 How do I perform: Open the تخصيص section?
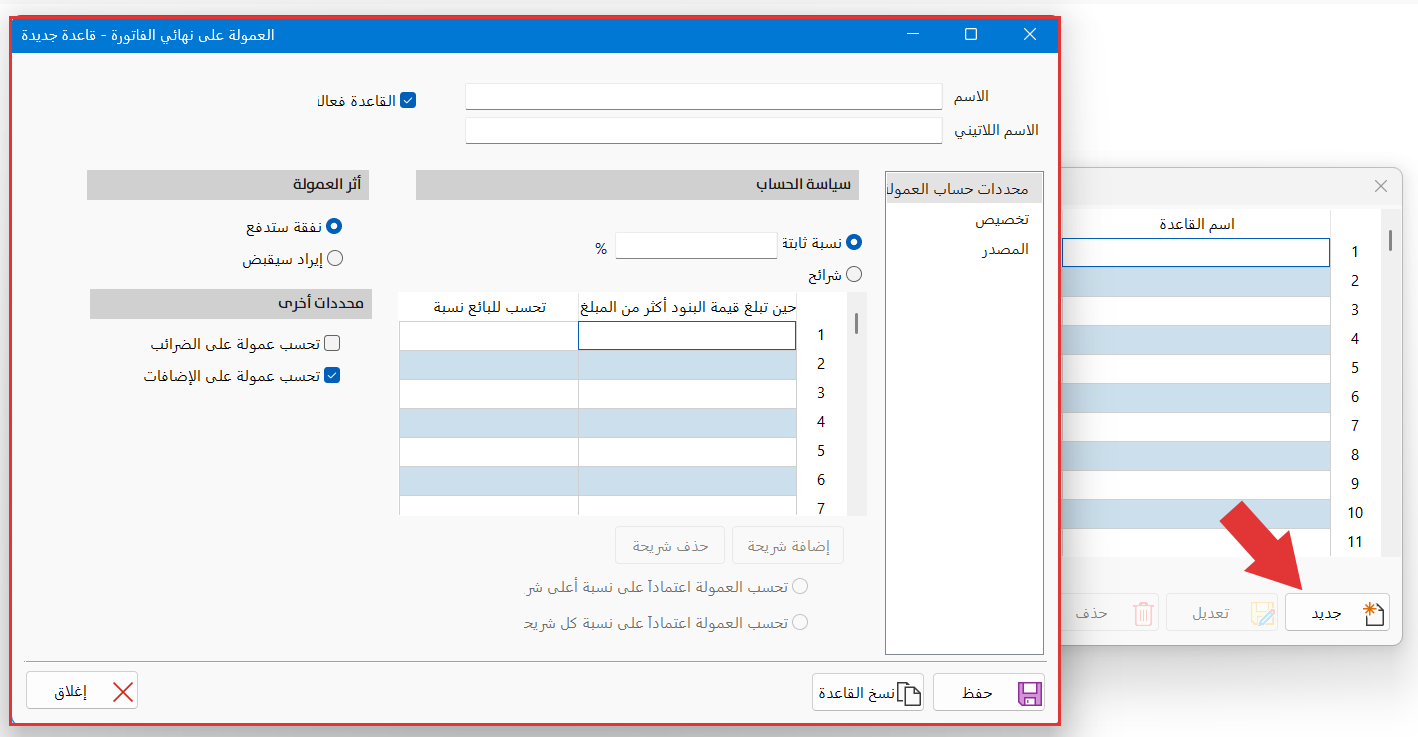pos(1001,219)
